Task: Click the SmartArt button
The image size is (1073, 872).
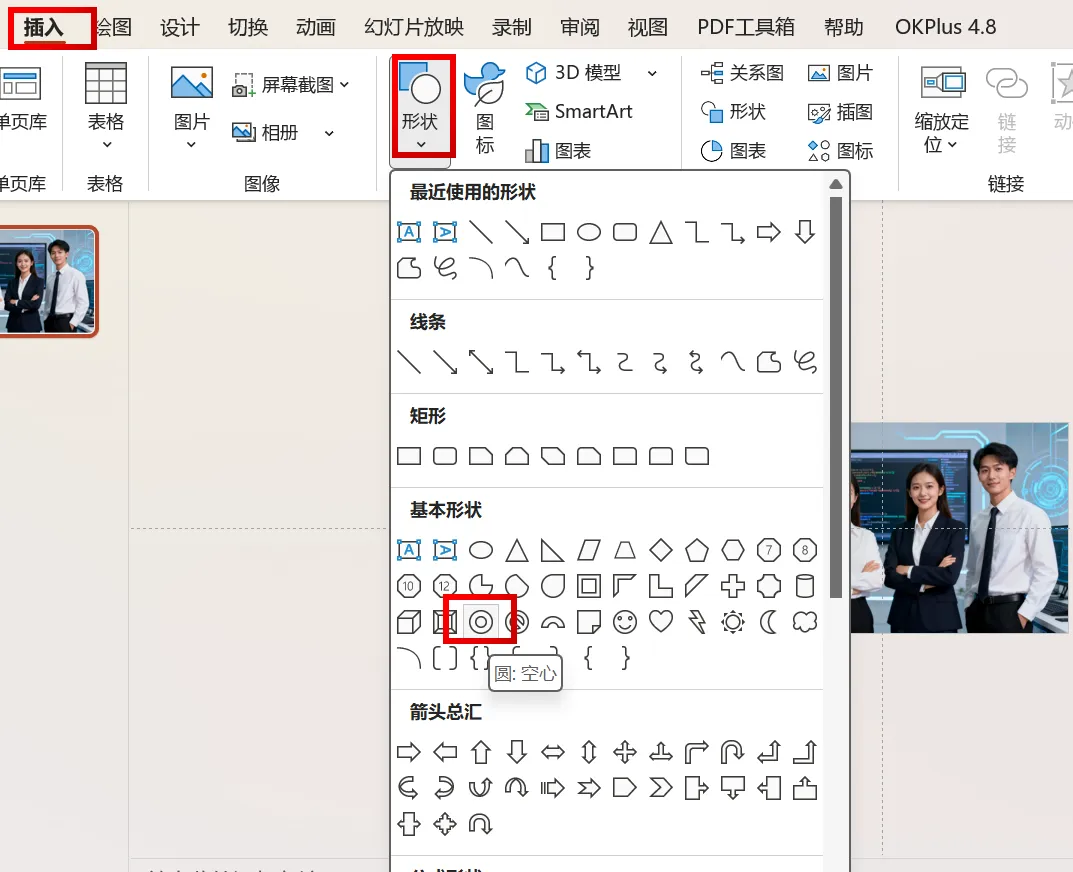Action: click(x=579, y=111)
